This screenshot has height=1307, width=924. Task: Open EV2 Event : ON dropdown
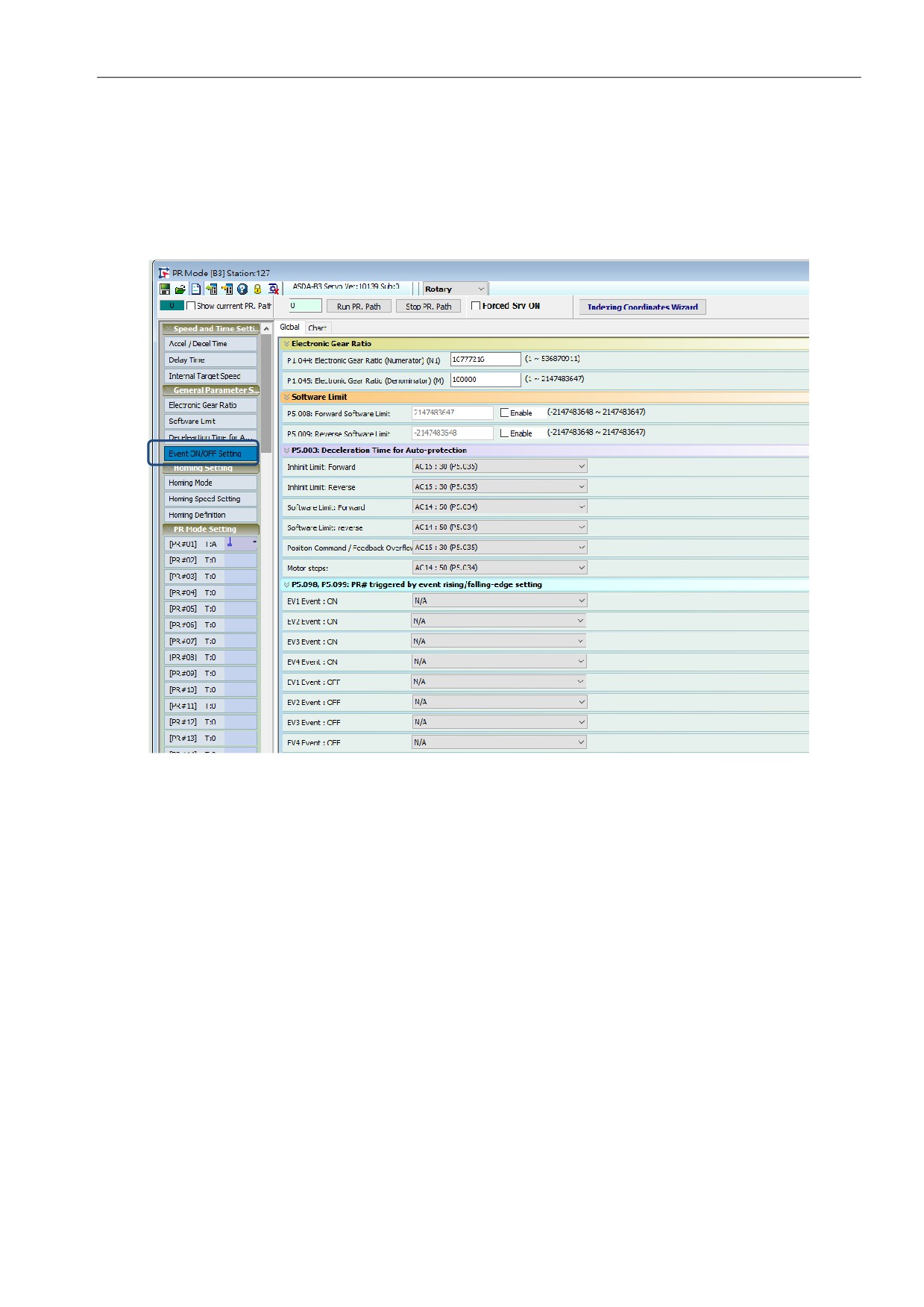[499, 621]
